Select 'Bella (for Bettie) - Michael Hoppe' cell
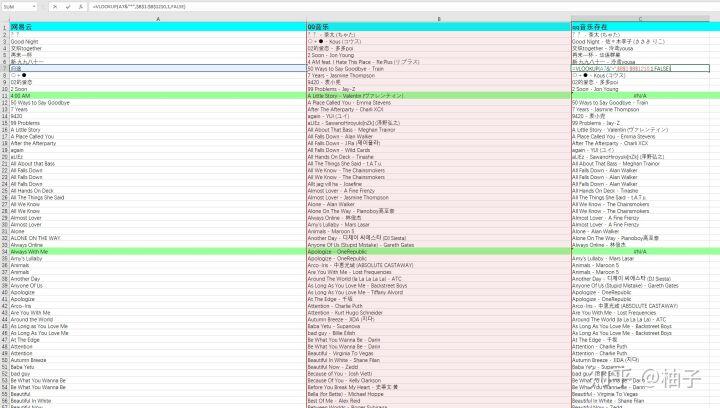720x408 pixels. [439, 394]
